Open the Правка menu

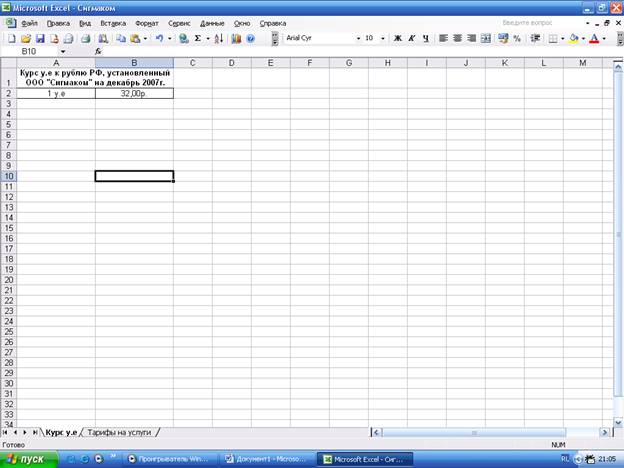(x=58, y=23)
